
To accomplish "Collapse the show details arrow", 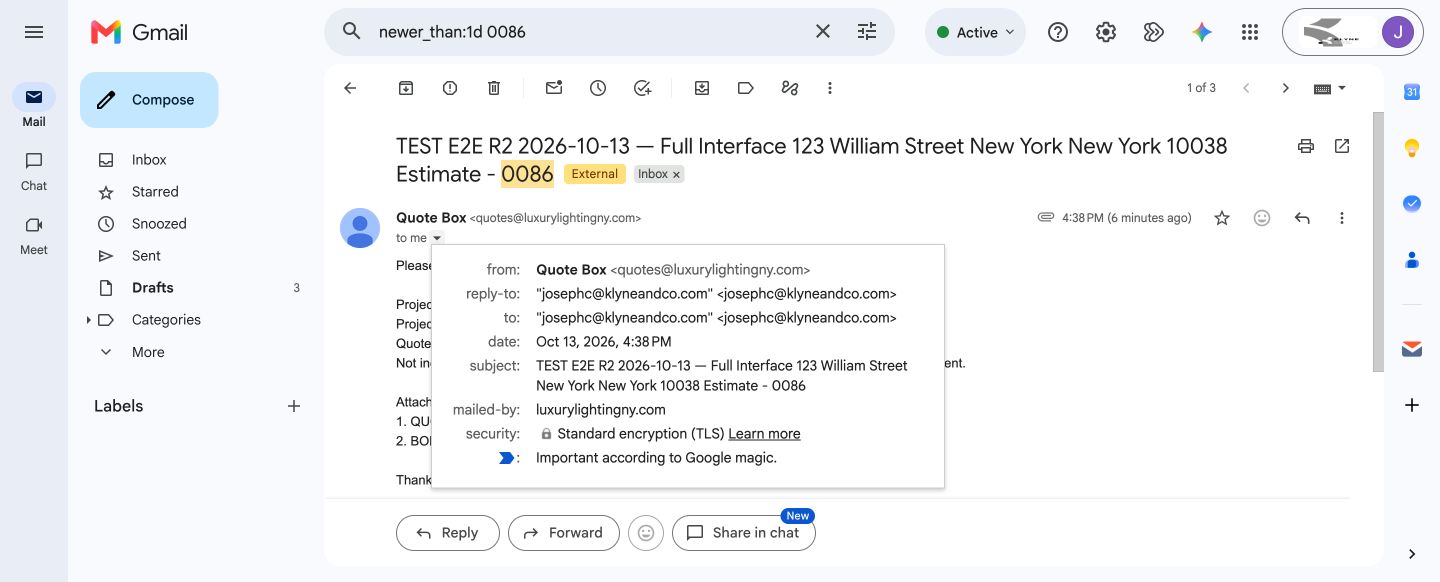I will pos(437,238).
